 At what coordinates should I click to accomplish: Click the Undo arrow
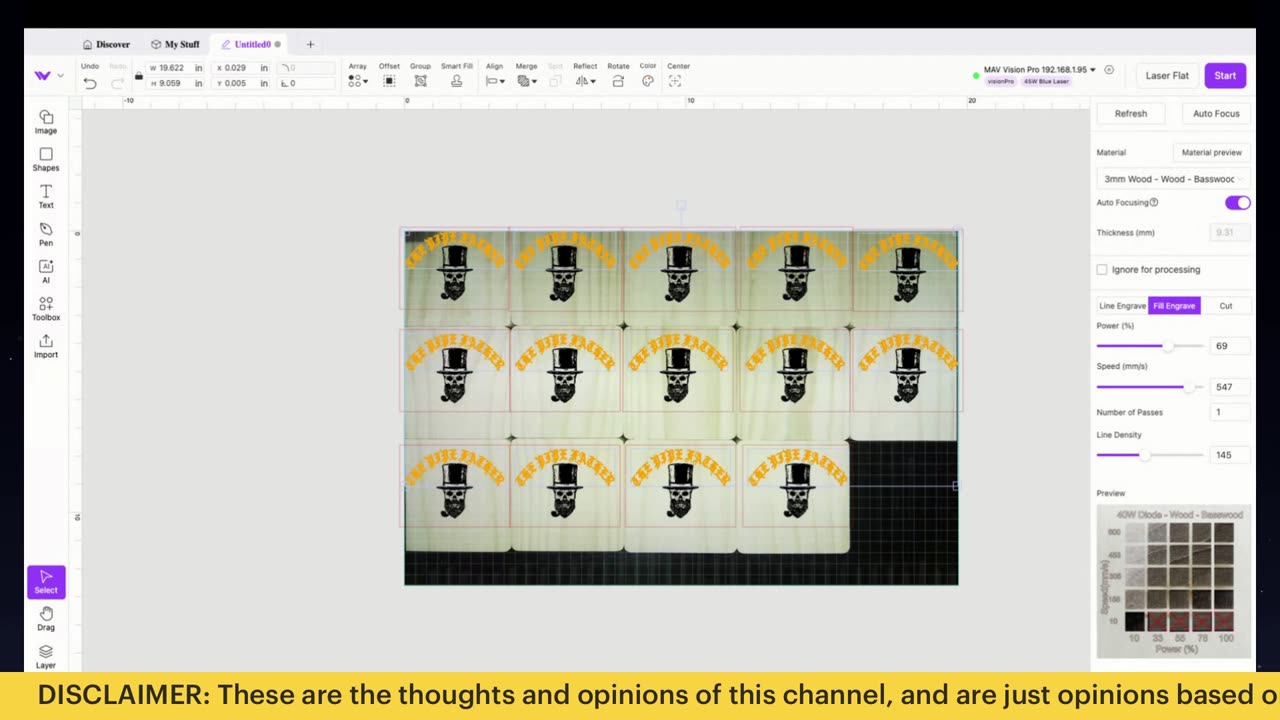(90, 83)
